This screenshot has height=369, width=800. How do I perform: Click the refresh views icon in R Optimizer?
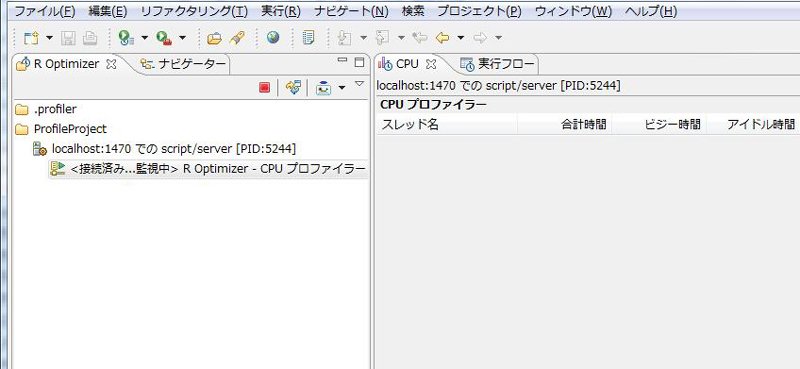click(293, 87)
